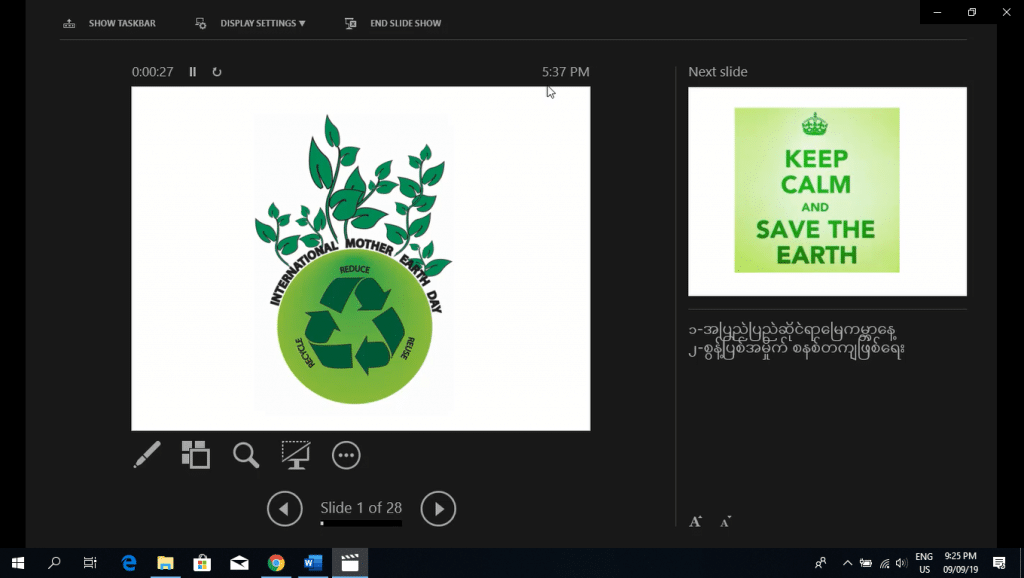Click Keep Calm next slide thumbnail
1024x578 pixels.
click(x=827, y=191)
